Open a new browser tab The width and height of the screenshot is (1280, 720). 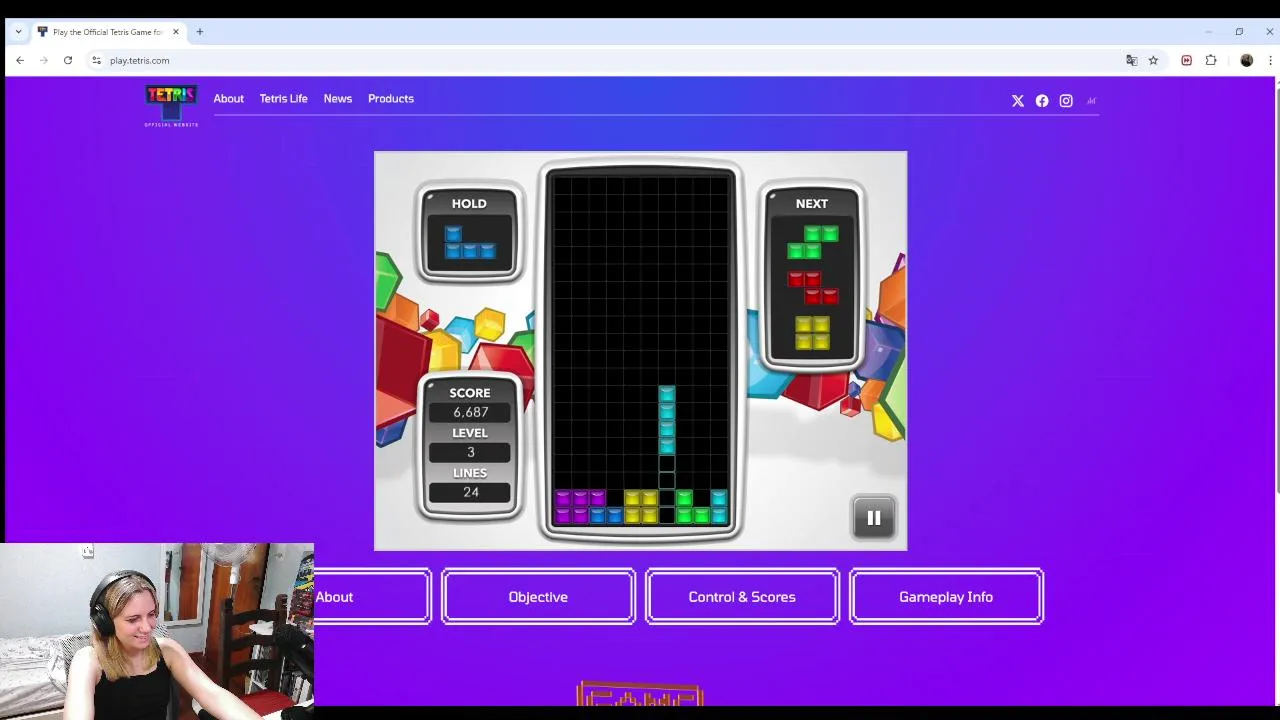200,32
